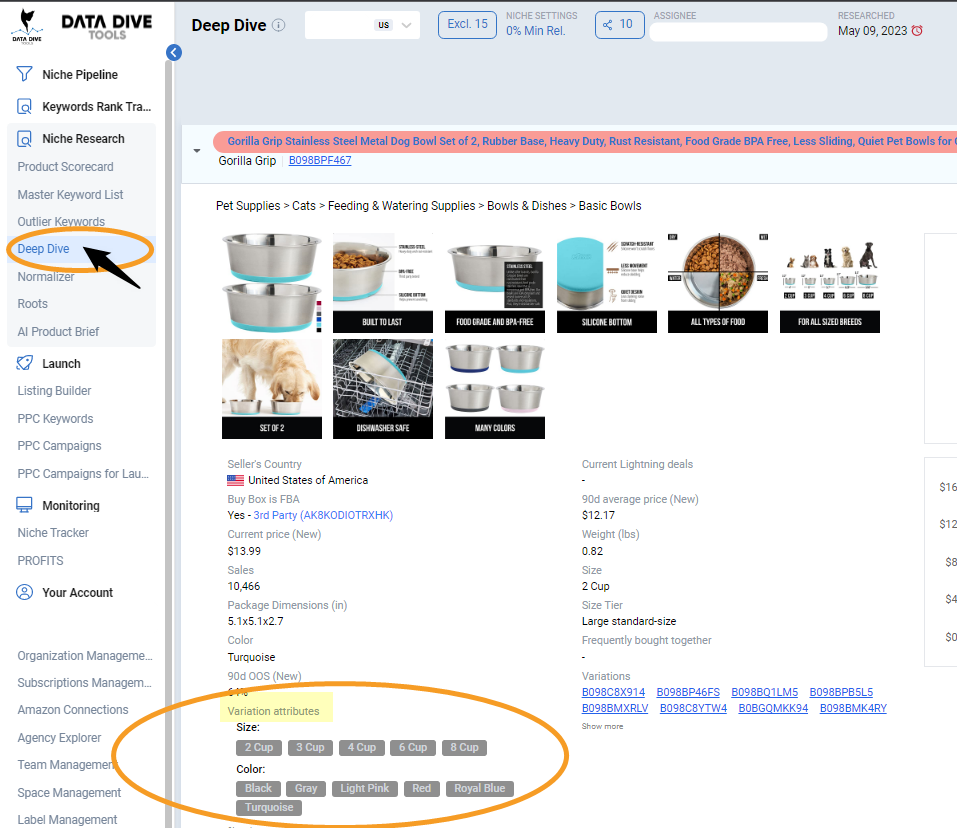Go to PPC Keywords
Screen dimensions: 957x828
[x=56, y=419]
